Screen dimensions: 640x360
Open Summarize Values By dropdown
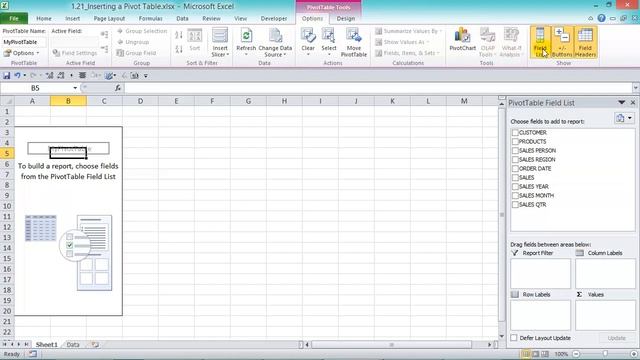pos(408,31)
